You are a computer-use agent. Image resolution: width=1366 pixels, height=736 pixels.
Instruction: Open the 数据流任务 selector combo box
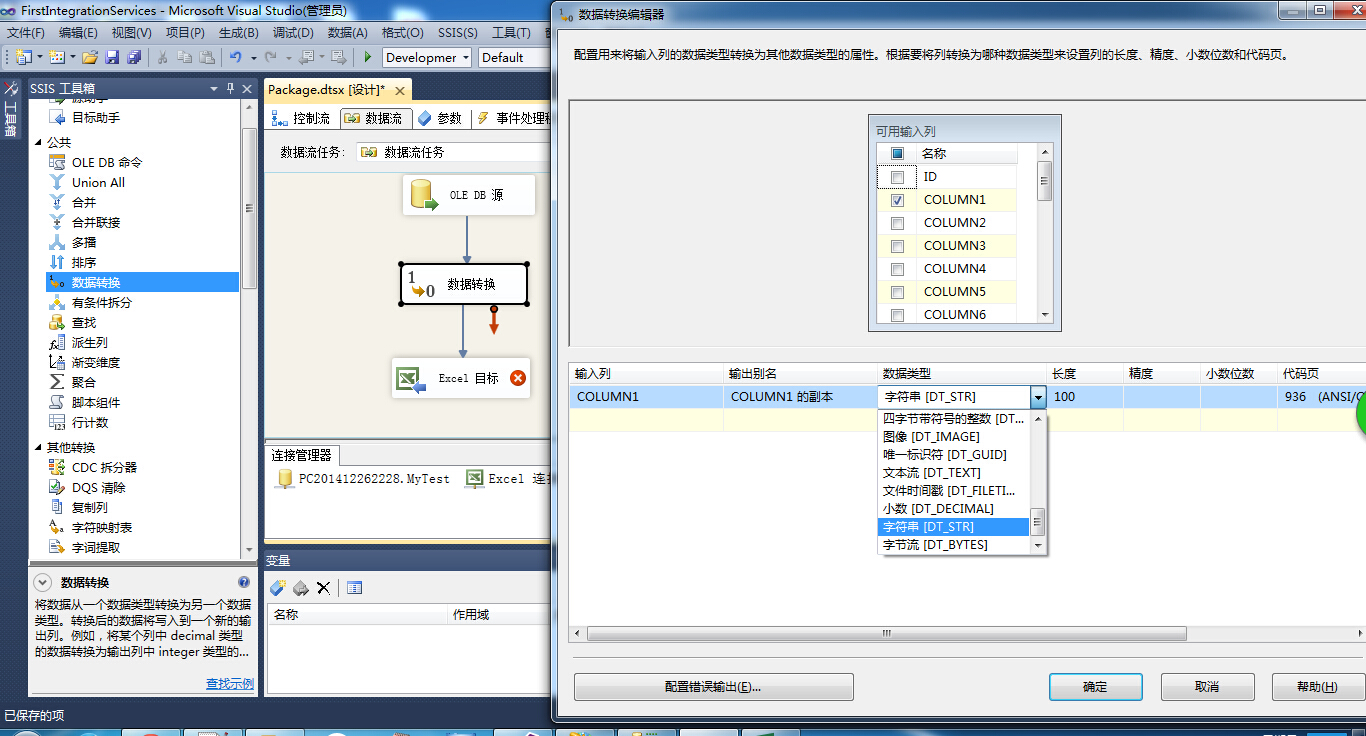[x=453, y=152]
